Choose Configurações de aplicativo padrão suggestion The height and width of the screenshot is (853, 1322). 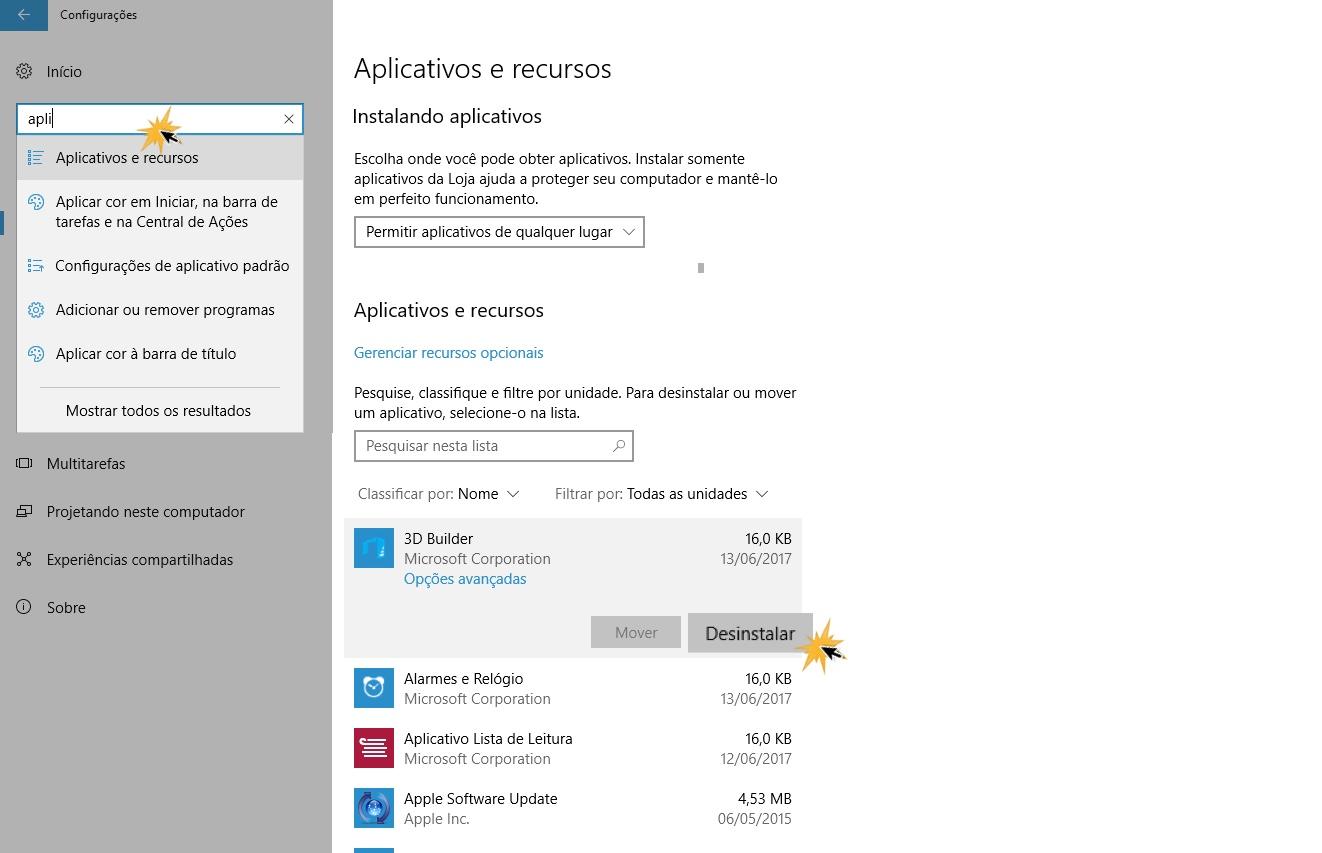click(160, 266)
